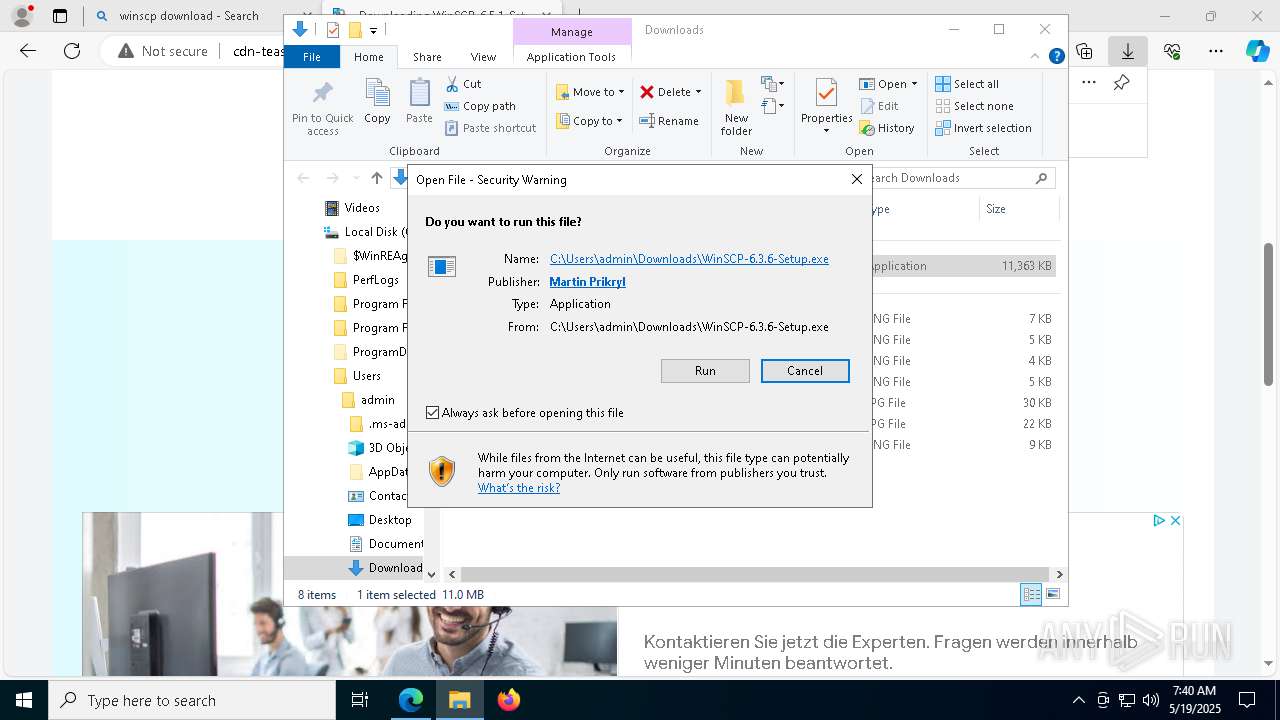Click the Copy icon in Clipboard group
Image resolution: width=1280 pixels, height=720 pixels.
[377, 94]
